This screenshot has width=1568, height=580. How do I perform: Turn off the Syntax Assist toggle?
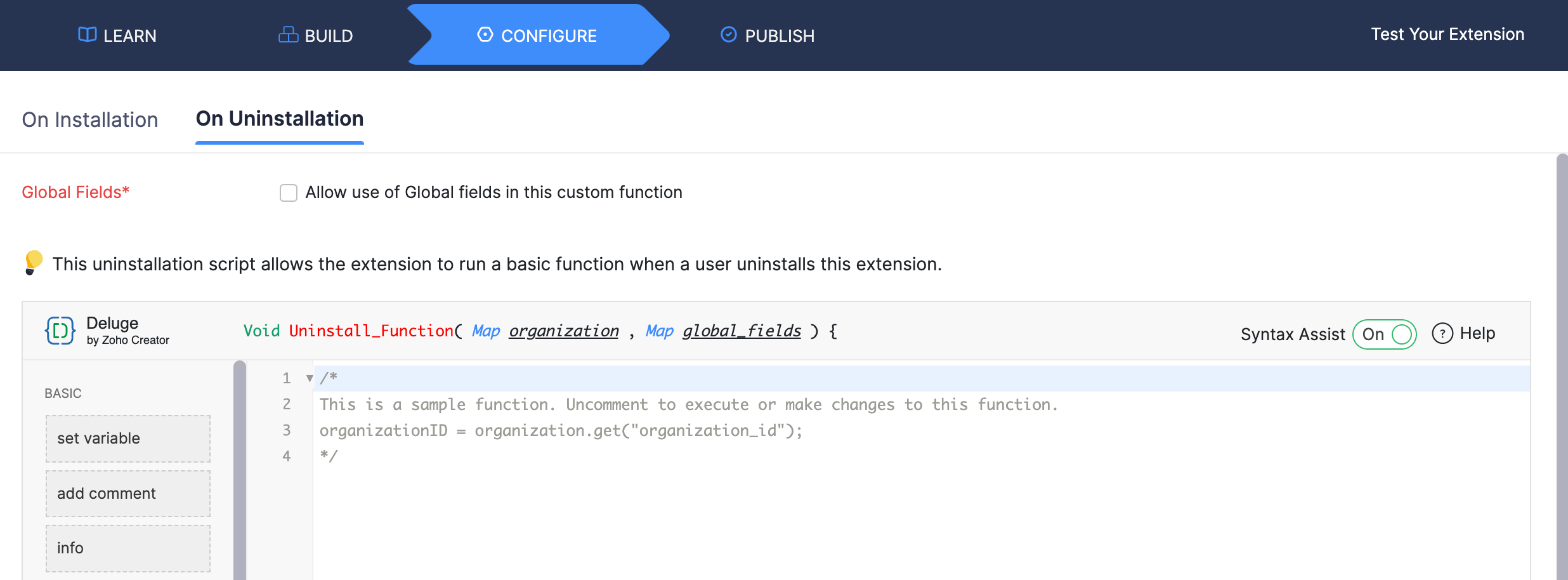click(1385, 334)
